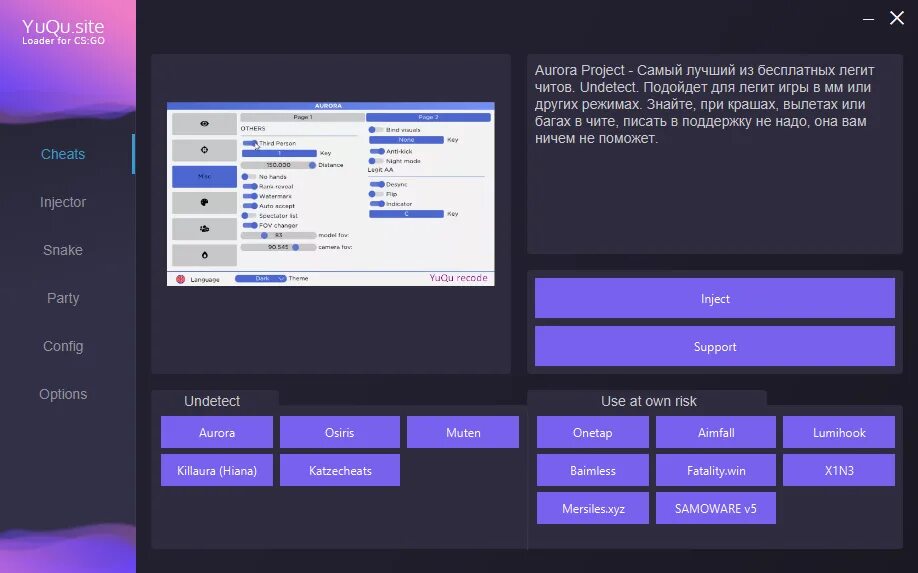Choose the Baimless cheat
The image size is (918, 573).
pyautogui.click(x=592, y=471)
